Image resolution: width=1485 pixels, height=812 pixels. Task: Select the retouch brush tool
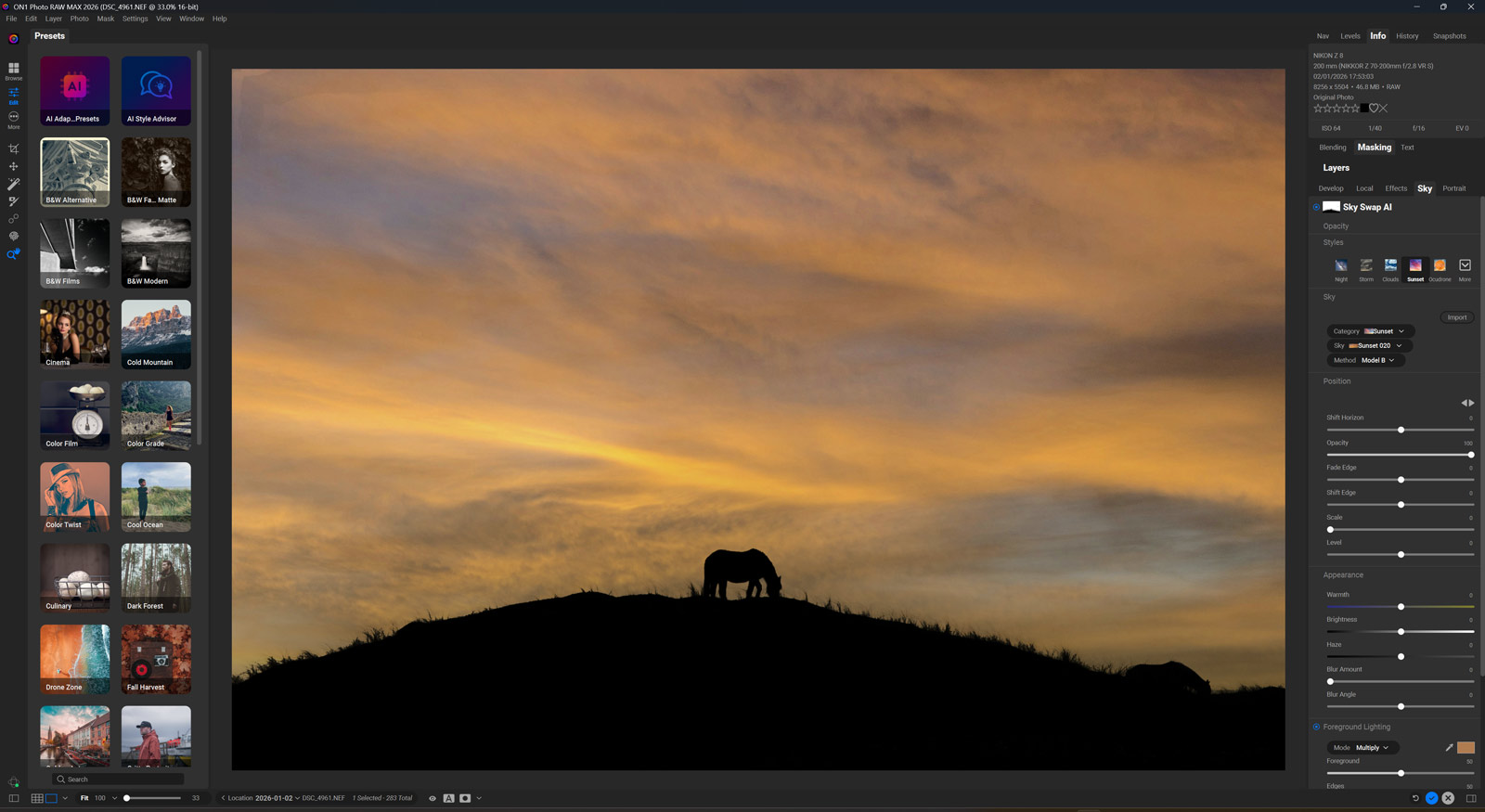point(13,201)
